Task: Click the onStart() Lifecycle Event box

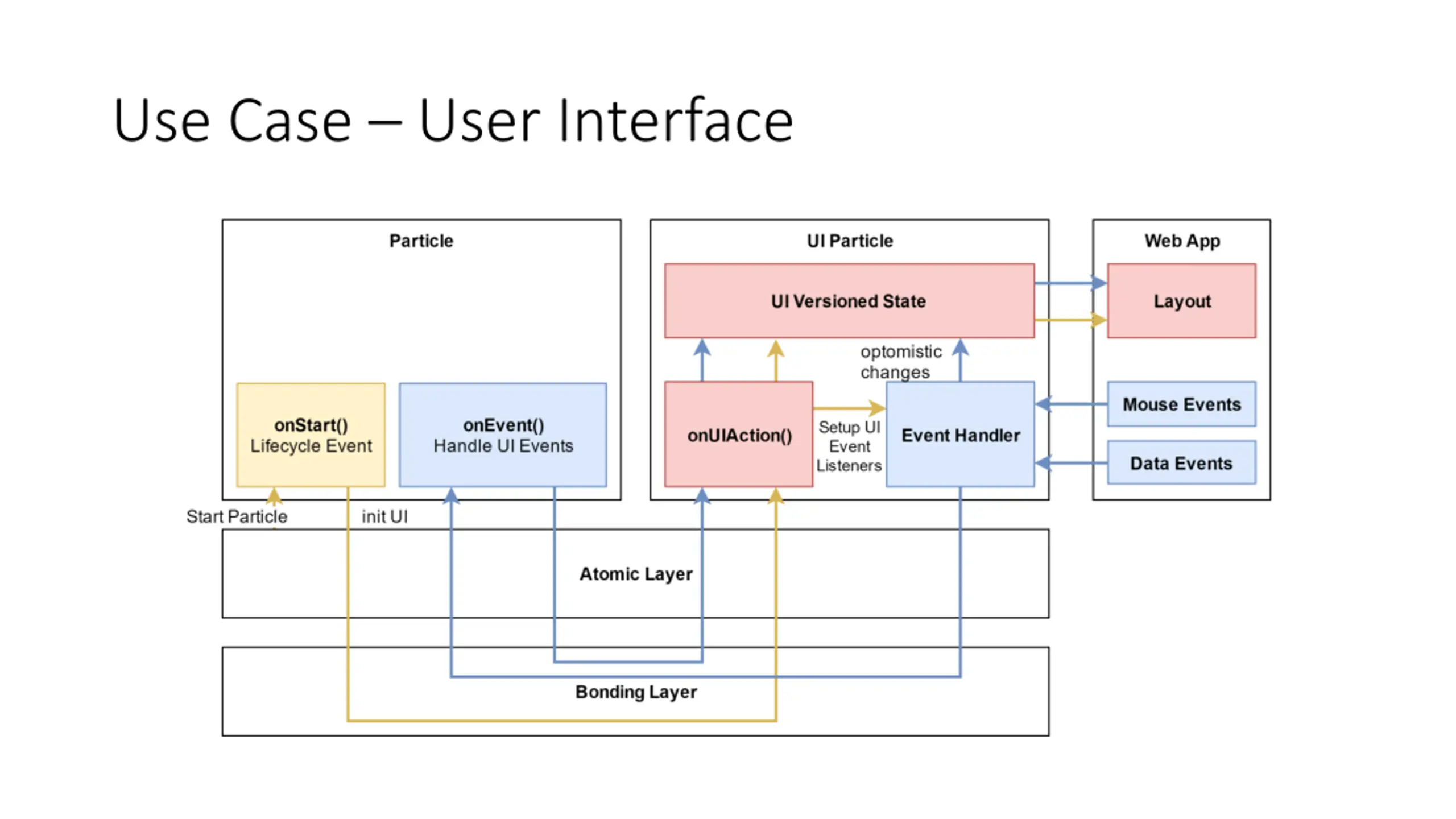Action: click(x=311, y=435)
